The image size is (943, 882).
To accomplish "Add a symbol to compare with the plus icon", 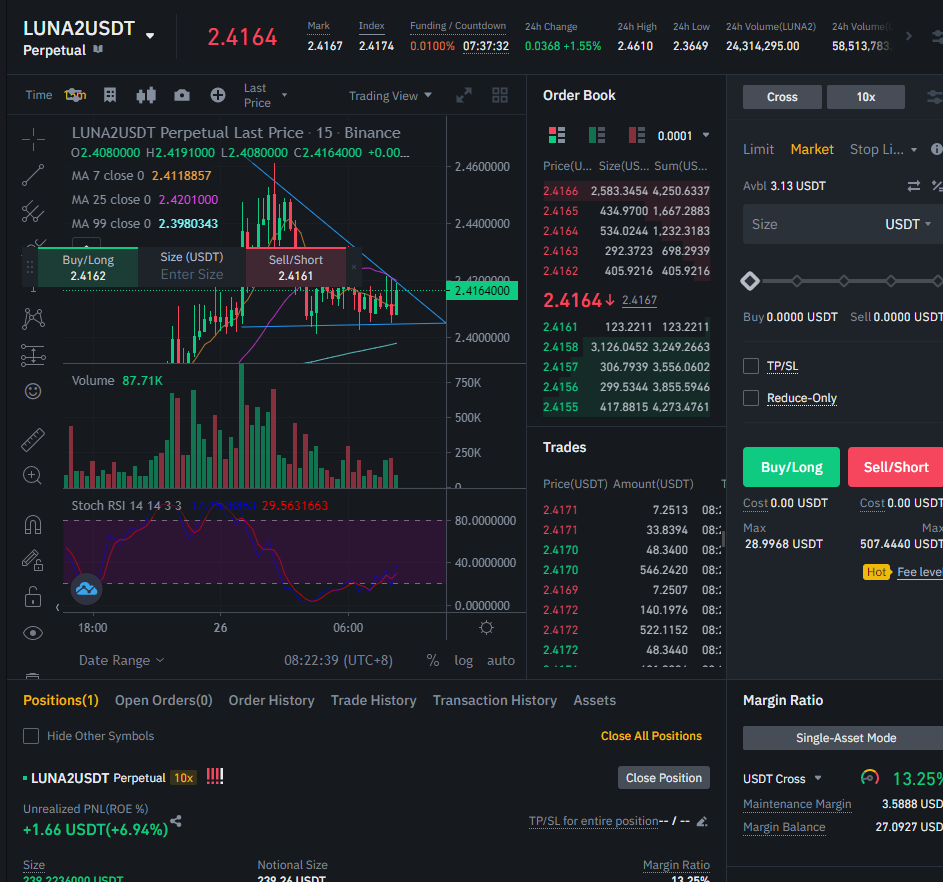I will click(218, 95).
